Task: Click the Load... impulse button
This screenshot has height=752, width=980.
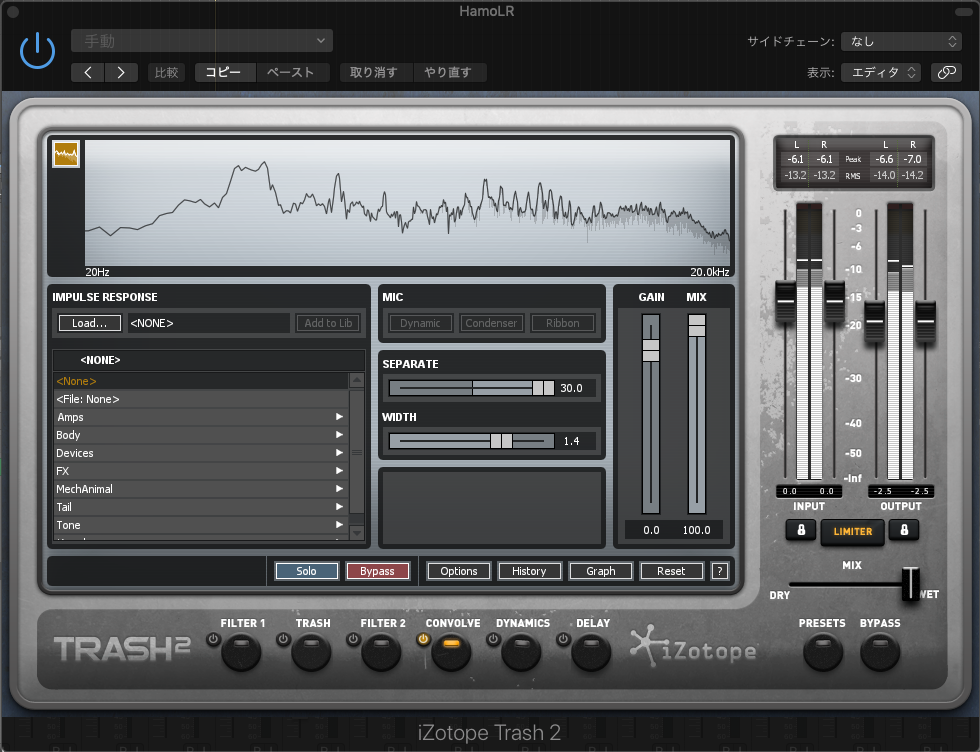Action: pyautogui.click(x=89, y=323)
